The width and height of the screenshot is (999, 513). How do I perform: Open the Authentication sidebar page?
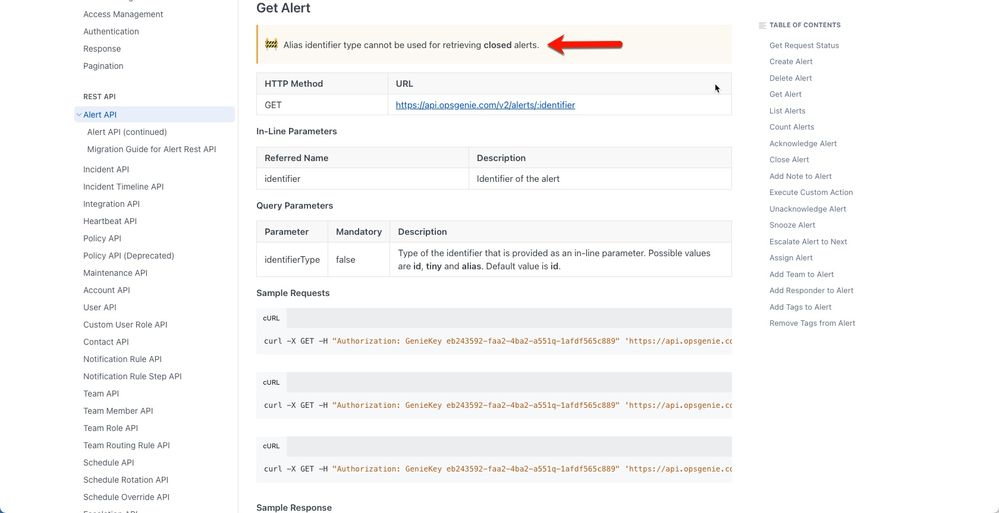111,31
